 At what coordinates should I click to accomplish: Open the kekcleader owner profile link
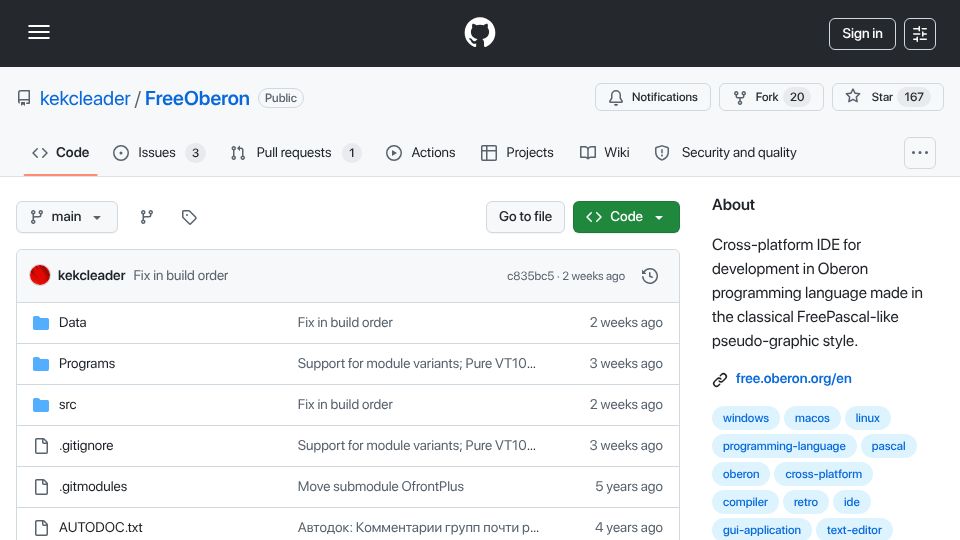(x=85, y=98)
